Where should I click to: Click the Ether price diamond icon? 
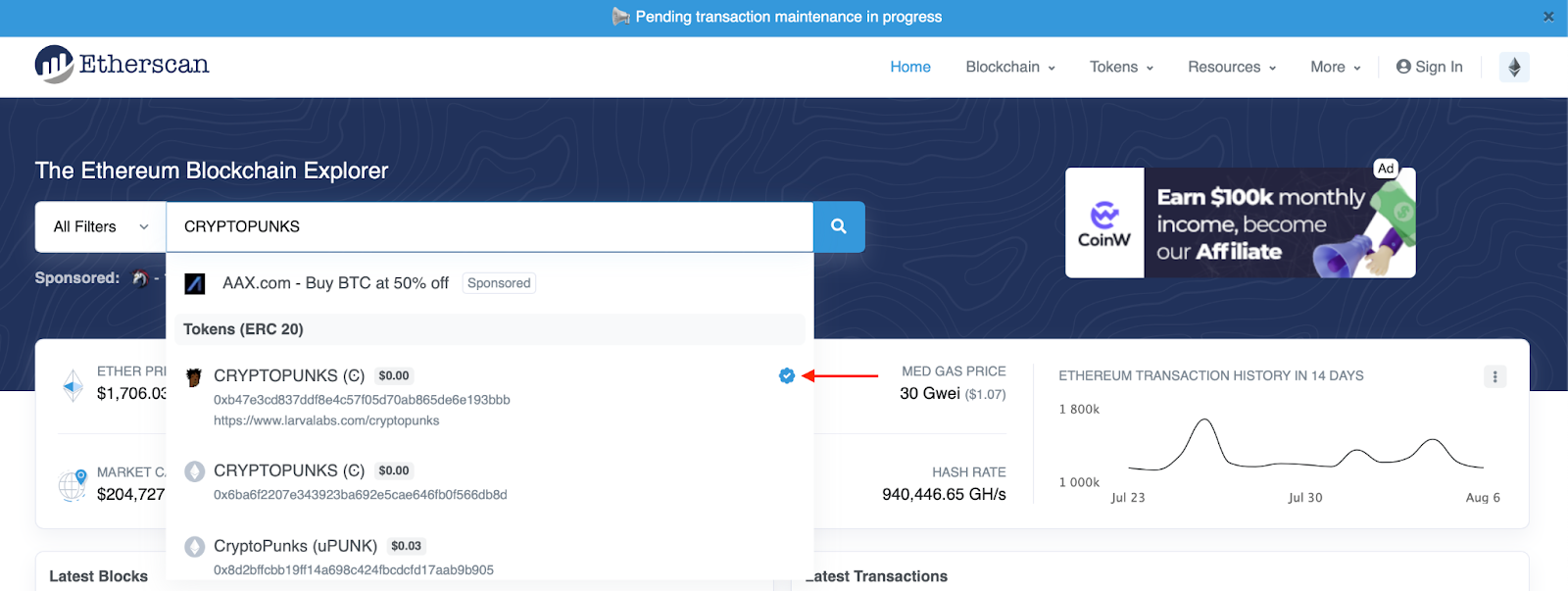[73, 386]
